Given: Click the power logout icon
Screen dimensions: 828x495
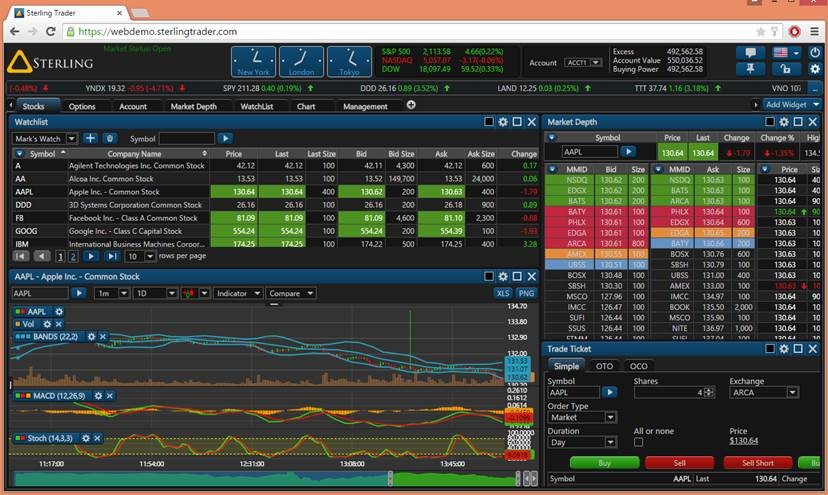Looking at the screenshot, I should [815, 53].
